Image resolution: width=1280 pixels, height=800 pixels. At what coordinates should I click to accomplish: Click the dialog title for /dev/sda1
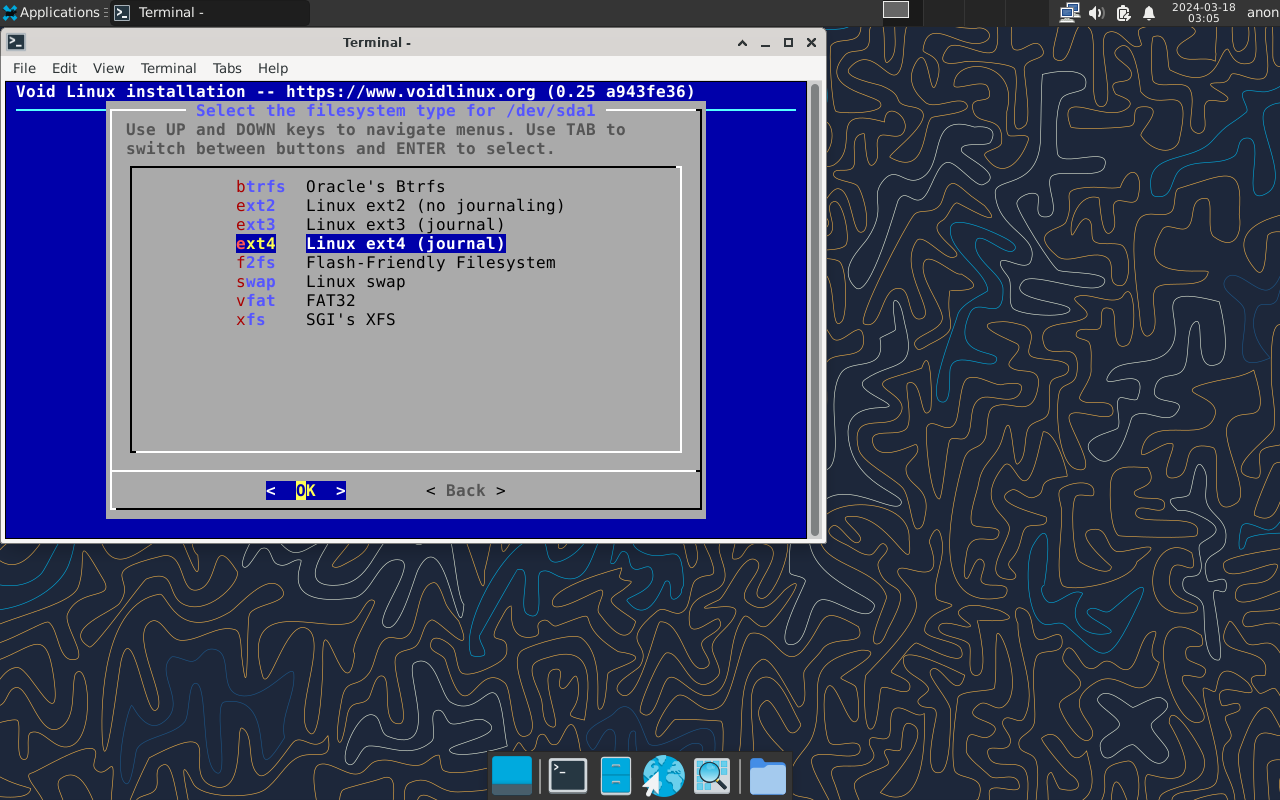(x=396, y=111)
